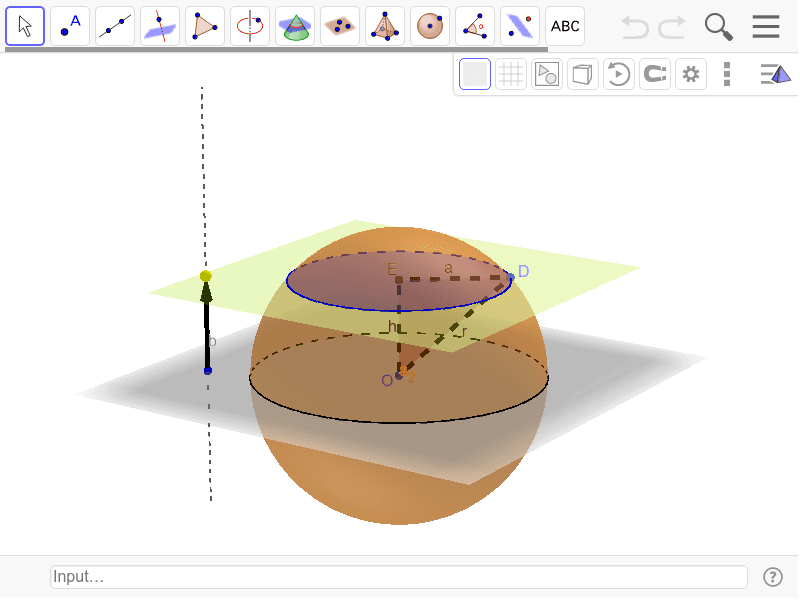Image resolution: width=800 pixels, height=600 pixels.
Task: Toggle the grid display button
Action: (511, 74)
